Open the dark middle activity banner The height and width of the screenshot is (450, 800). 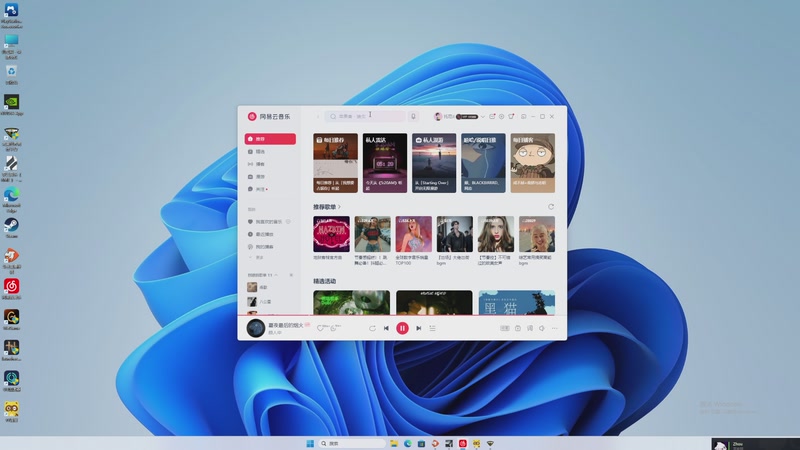click(434, 303)
